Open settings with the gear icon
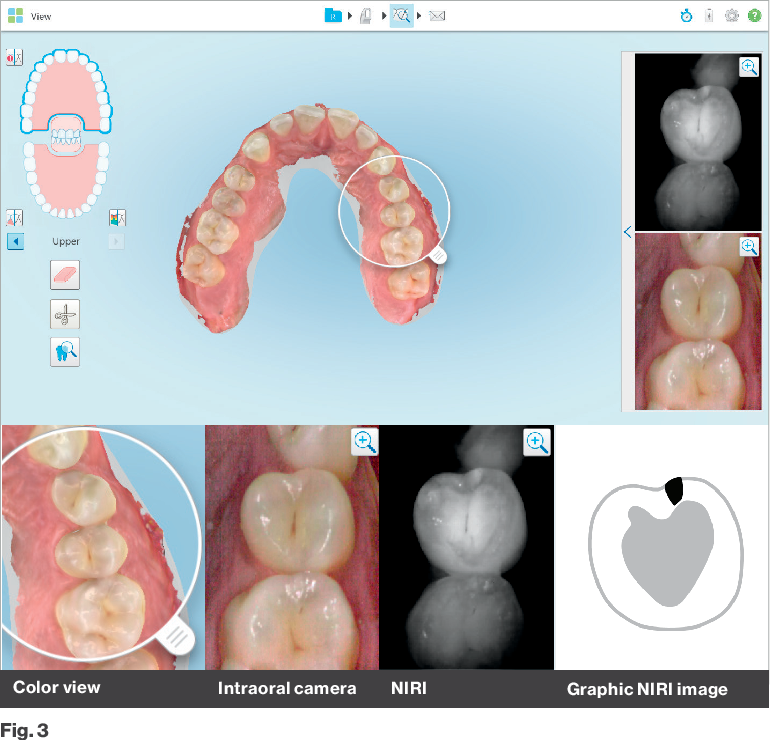770x740 pixels. (732, 16)
